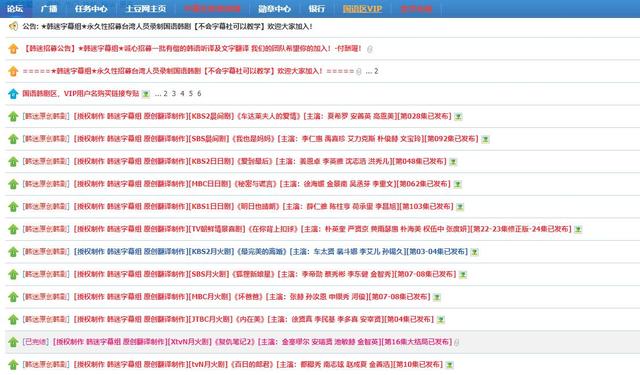Click the 已完结 tag on XtvN thread
The image size is (640, 375).
(x=36, y=342)
